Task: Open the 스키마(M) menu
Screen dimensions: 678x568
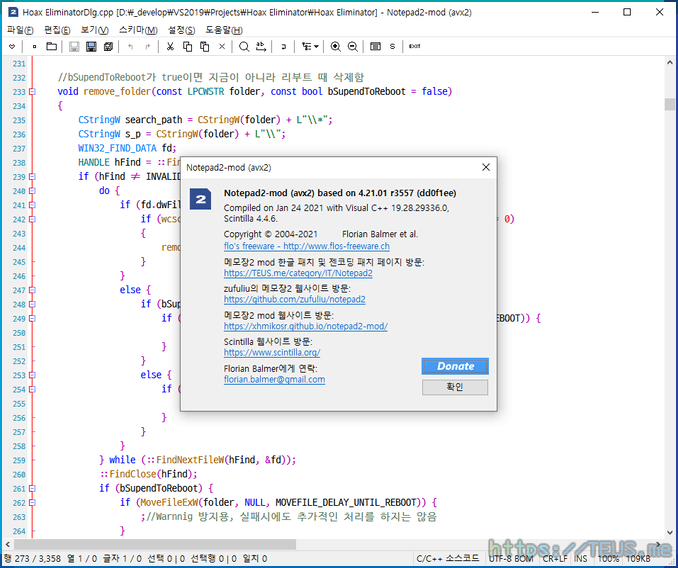Action: (x=138, y=30)
